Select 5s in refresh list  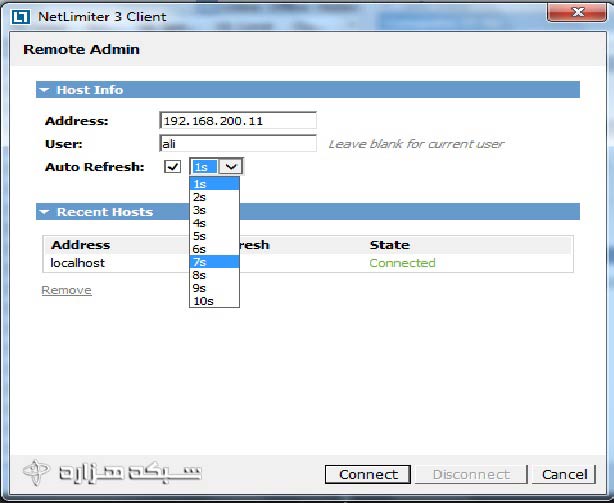click(x=215, y=236)
